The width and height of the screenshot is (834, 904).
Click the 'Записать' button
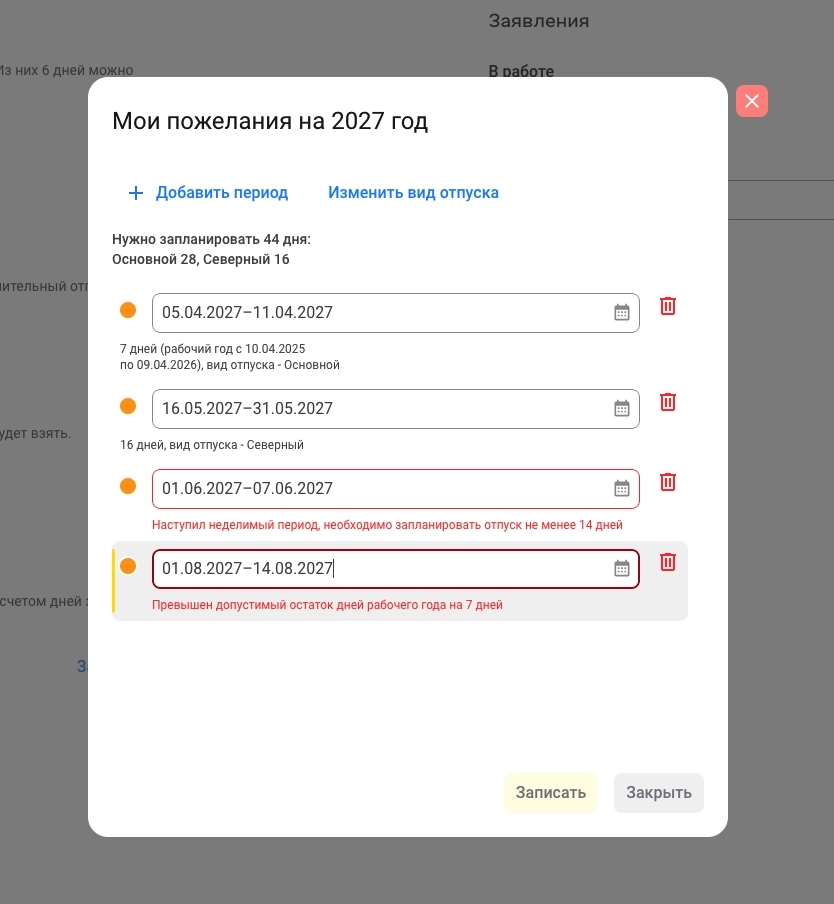point(550,793)
